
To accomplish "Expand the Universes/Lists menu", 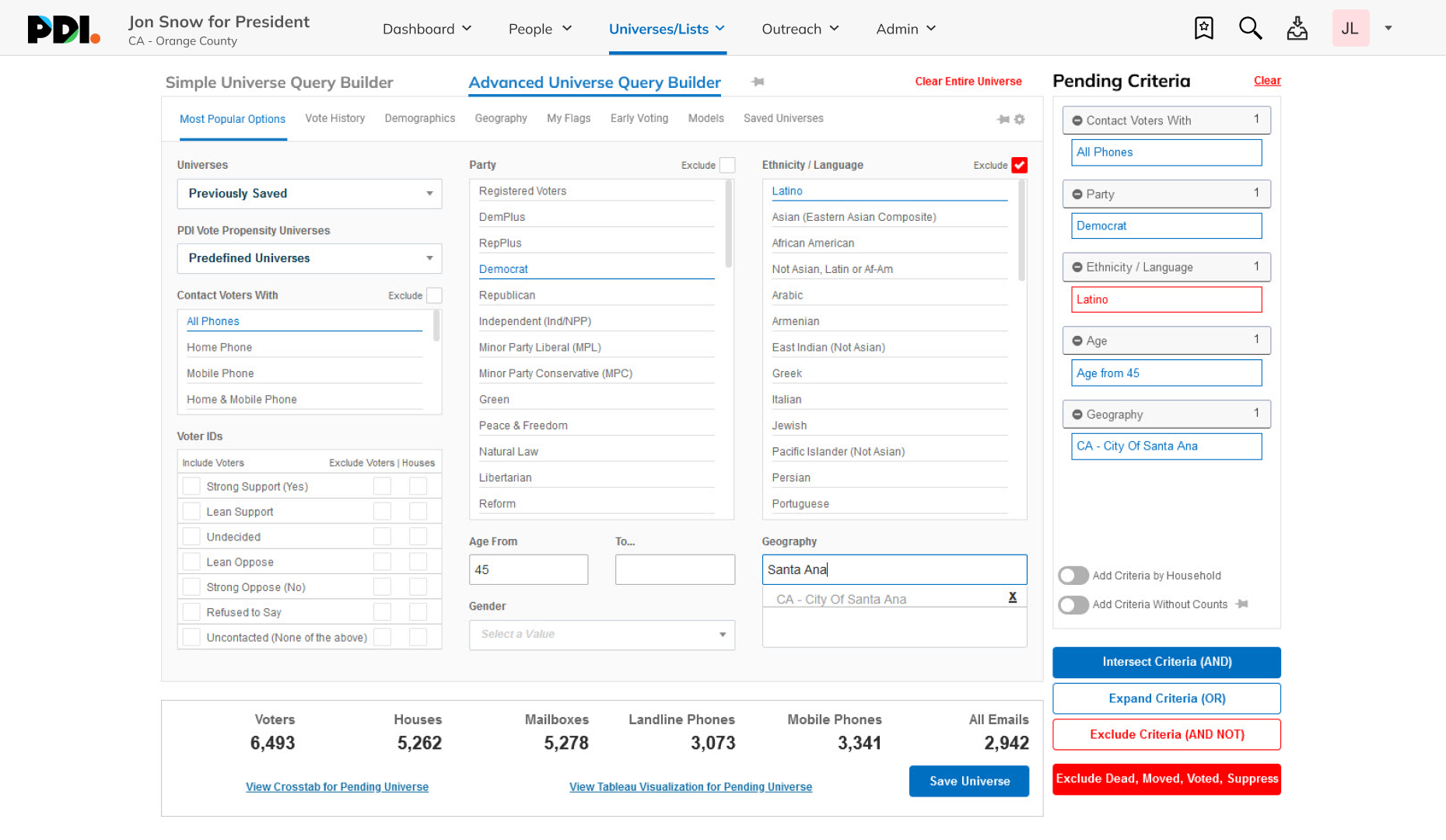I will (667, 29).
